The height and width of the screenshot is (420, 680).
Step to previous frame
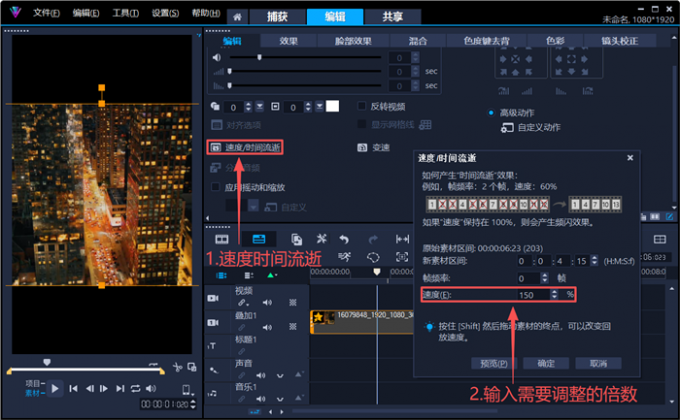pyautogui.click(x=89, y=388)
